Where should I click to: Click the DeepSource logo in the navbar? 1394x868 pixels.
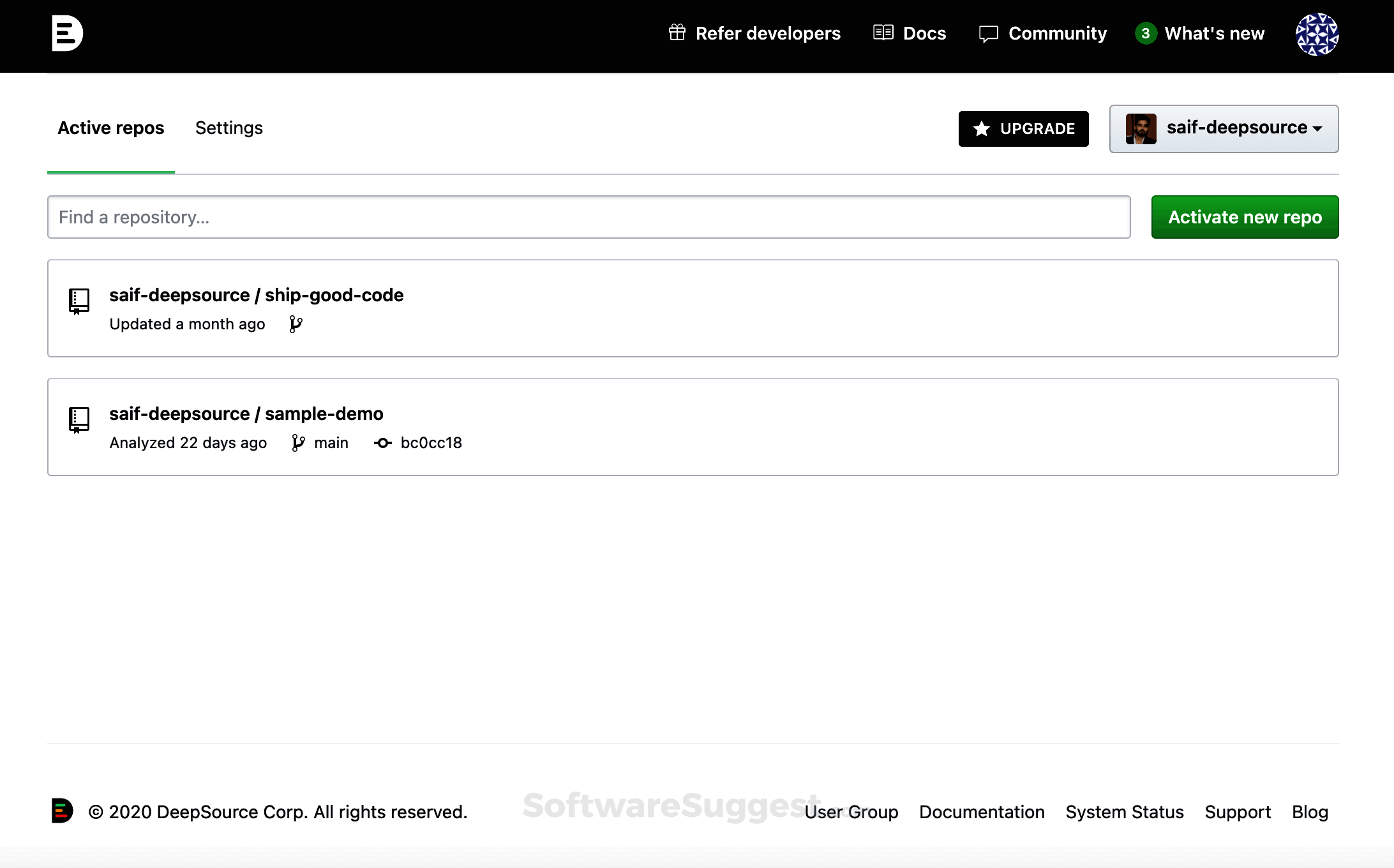67,34
